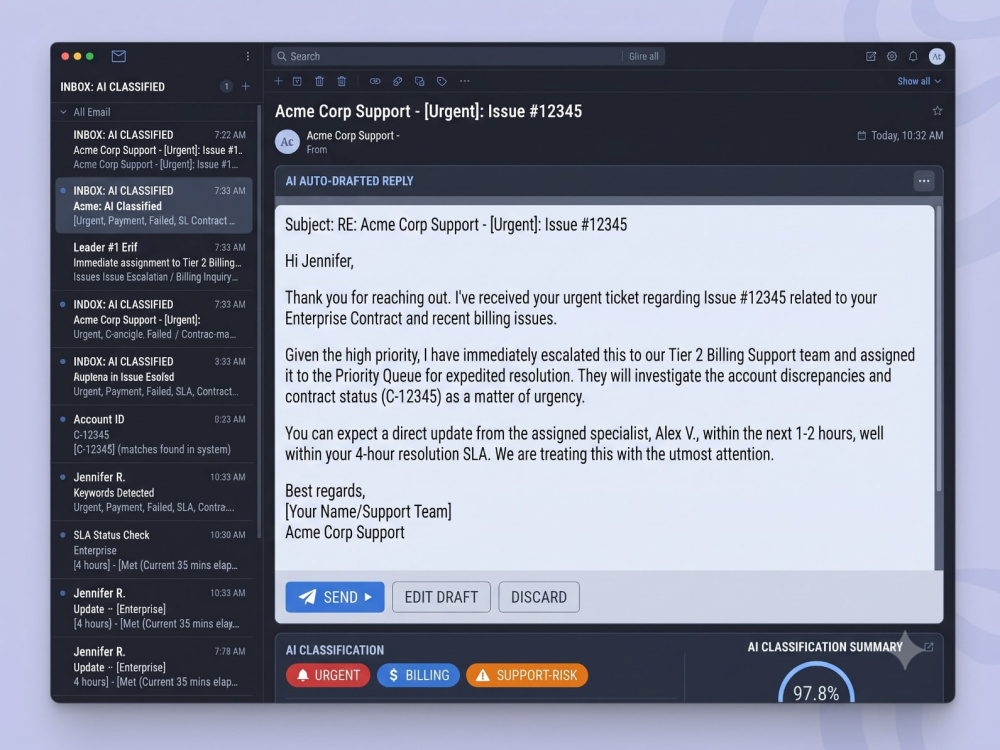Click the link icon in message toolbar
Screen dimensions: 1000x750
375,81
